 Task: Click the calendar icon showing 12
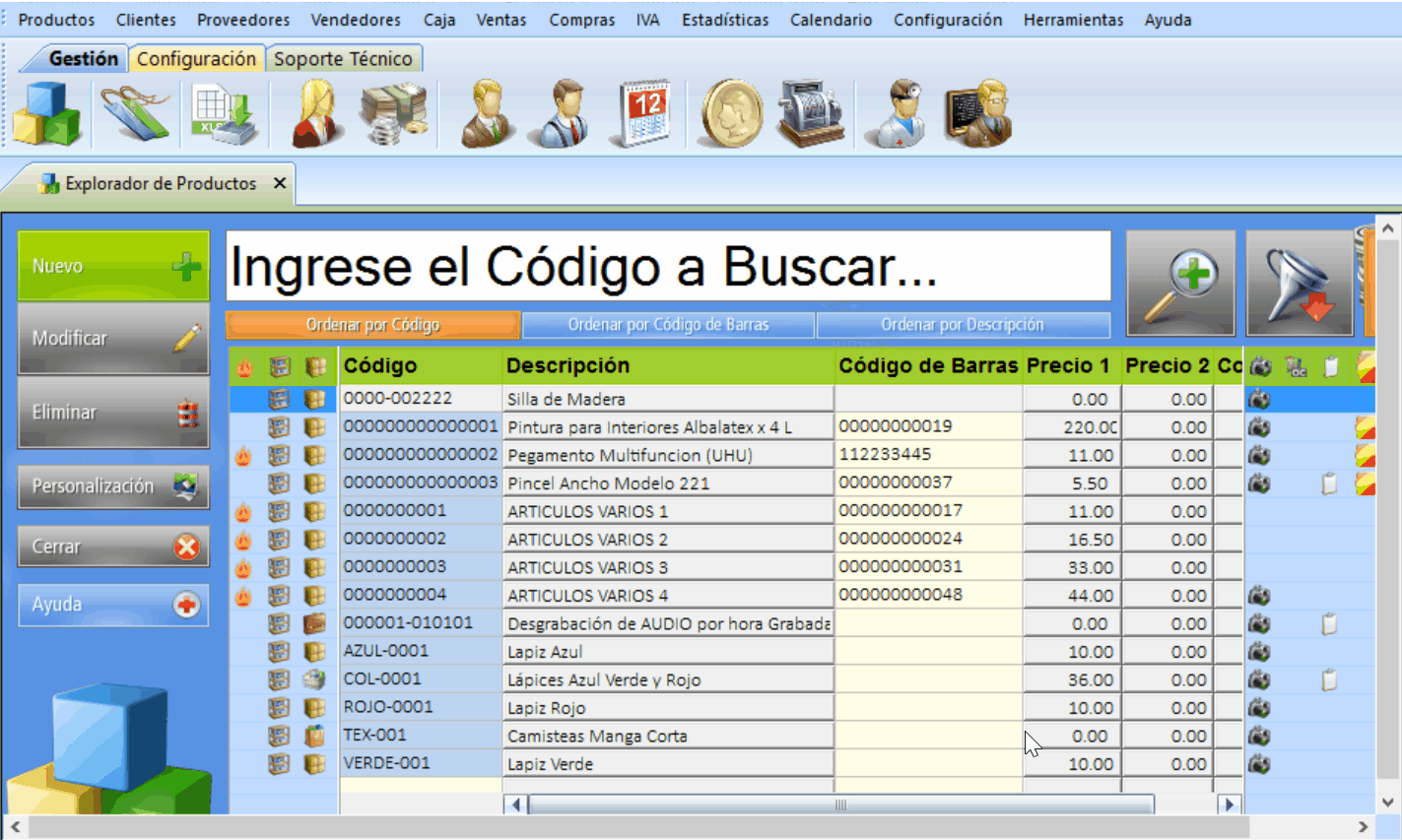click(645, 113)
